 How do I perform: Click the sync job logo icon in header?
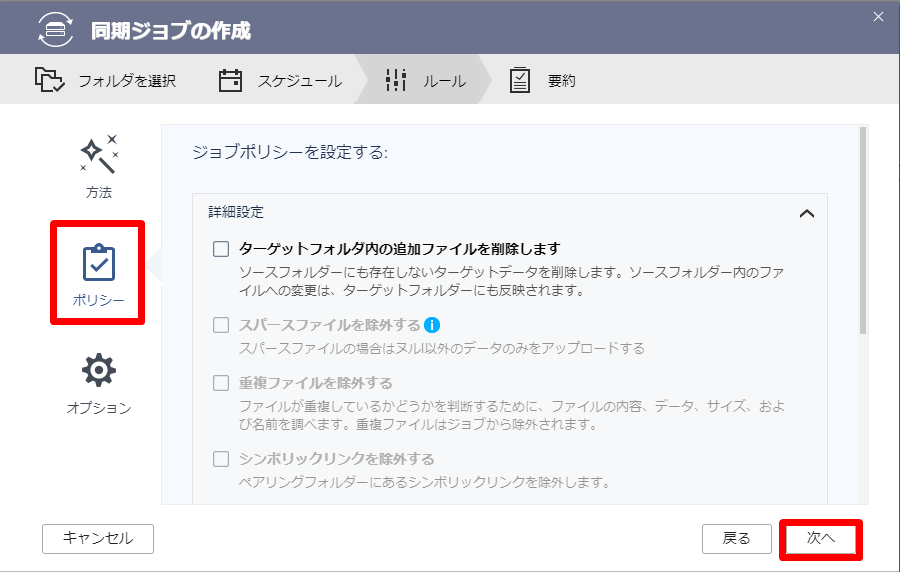click(56, 29)
